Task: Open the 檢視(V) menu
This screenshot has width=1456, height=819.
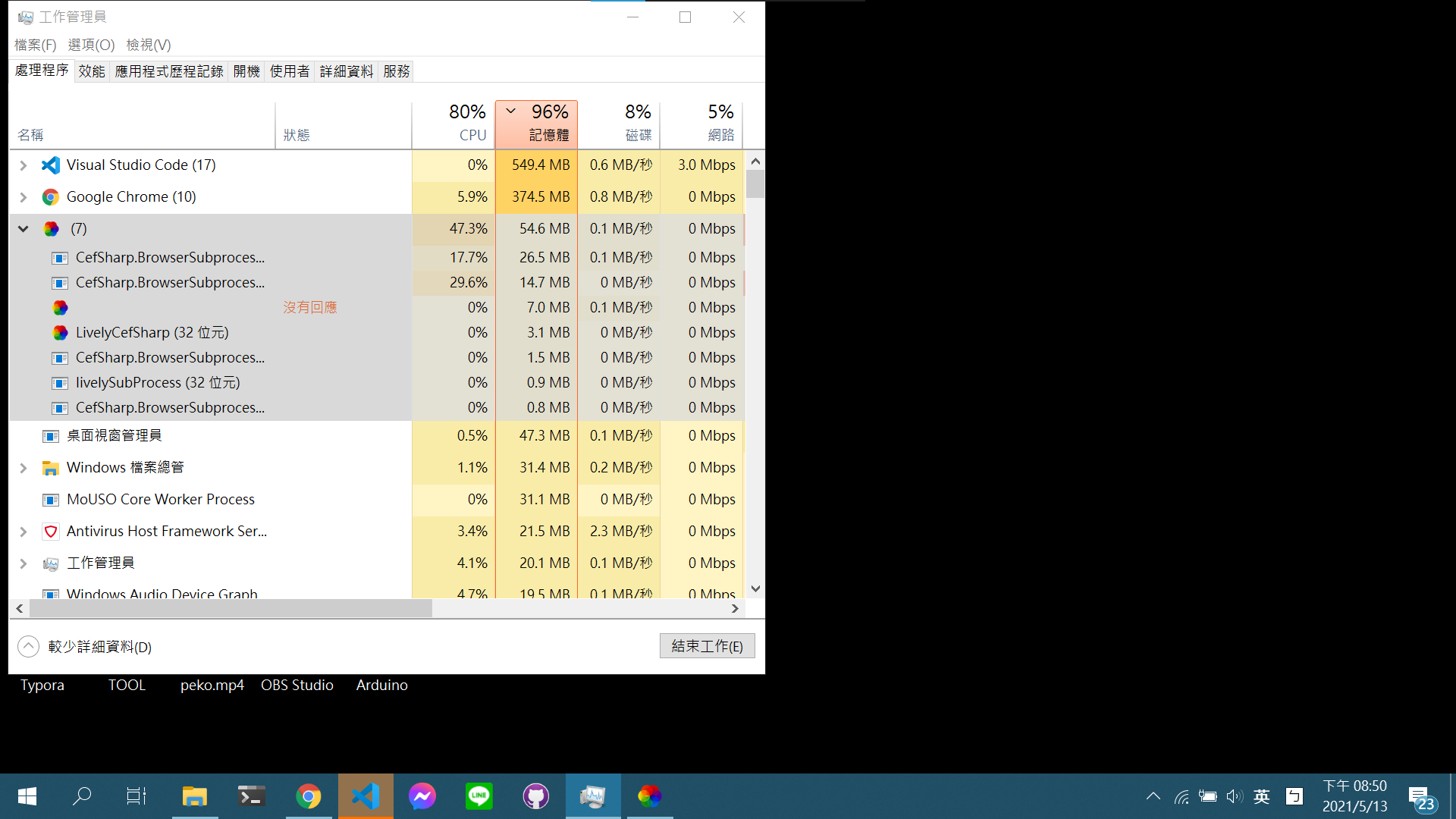Action: click(x=149, y=45)
